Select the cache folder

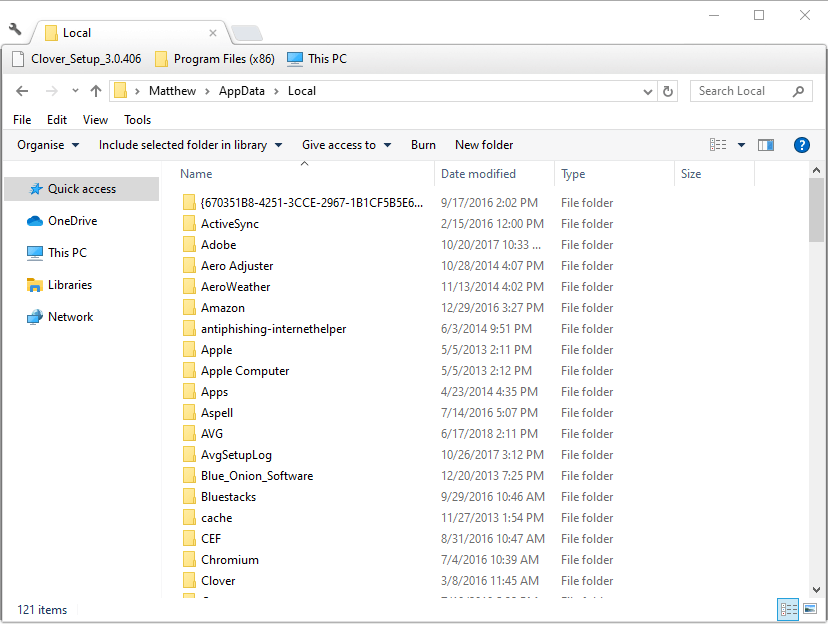coord(217,518)
